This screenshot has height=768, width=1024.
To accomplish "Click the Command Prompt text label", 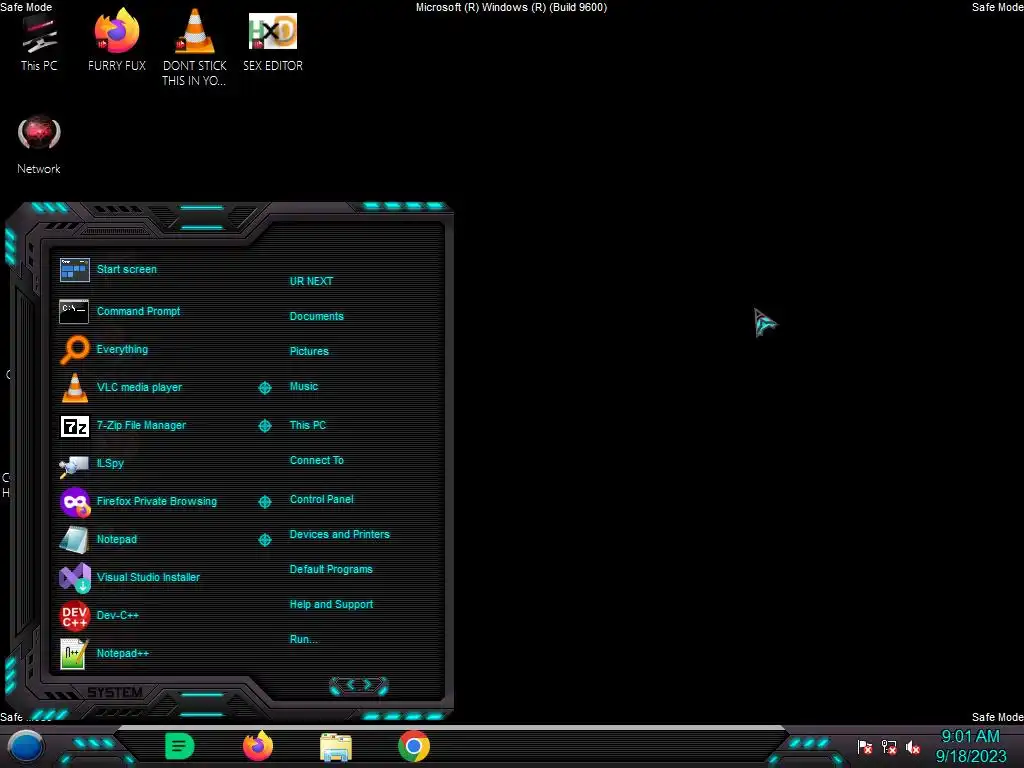I will pyautogui.click(x=138, y=312).
